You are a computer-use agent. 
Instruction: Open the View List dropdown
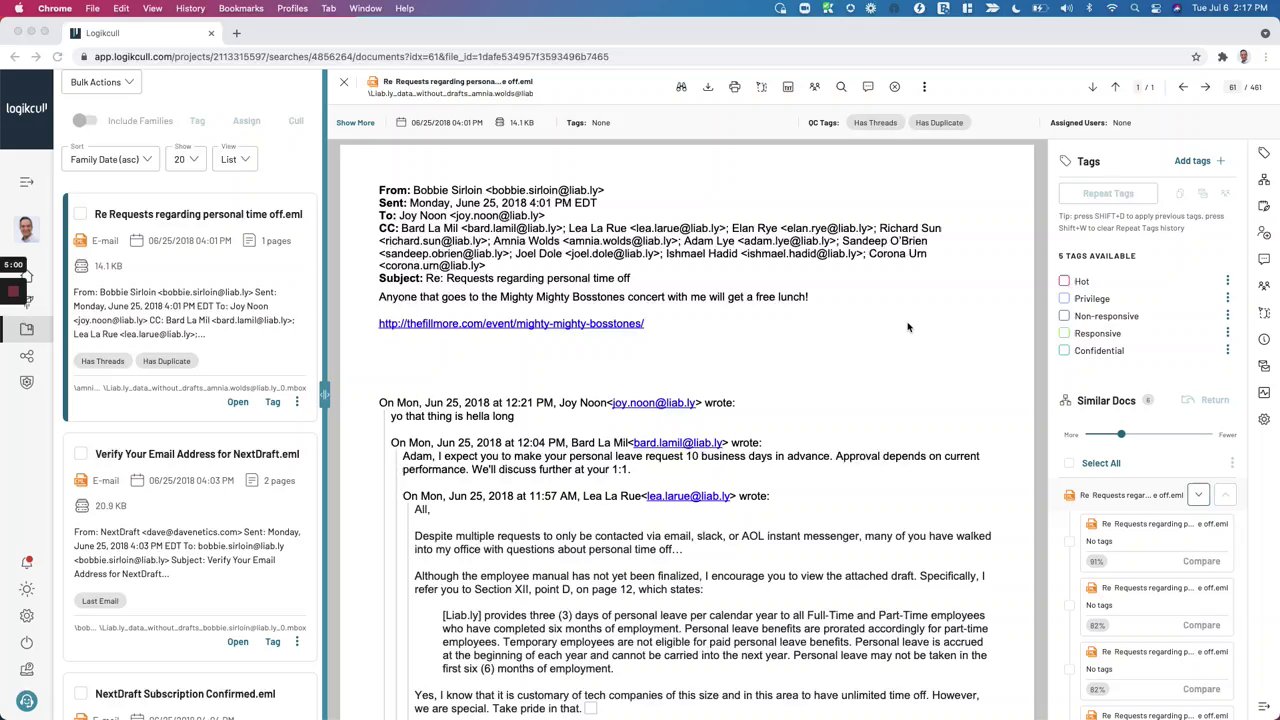click(235, 159)
